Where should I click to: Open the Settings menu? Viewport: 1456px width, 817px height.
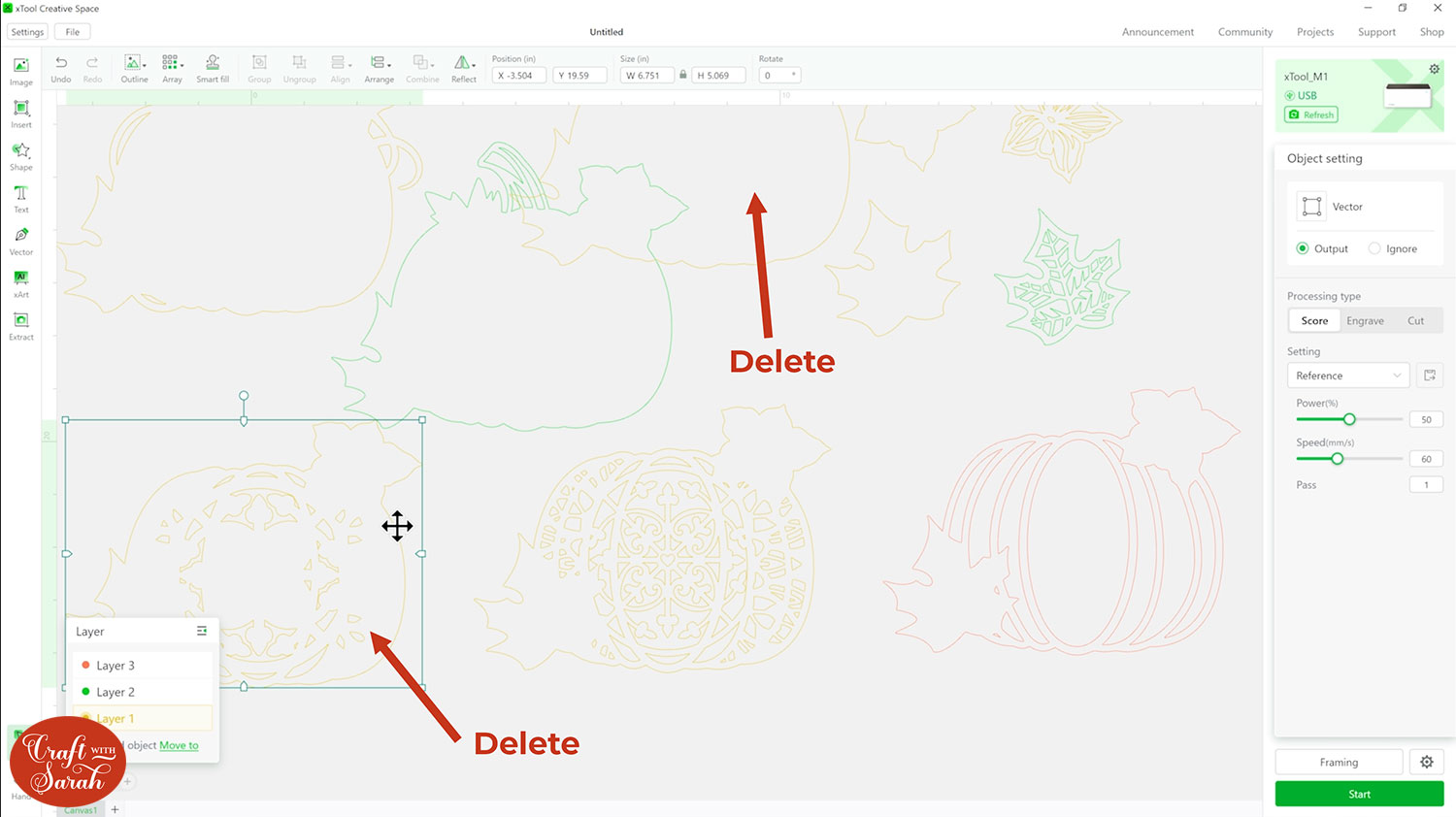coord(27,32)
